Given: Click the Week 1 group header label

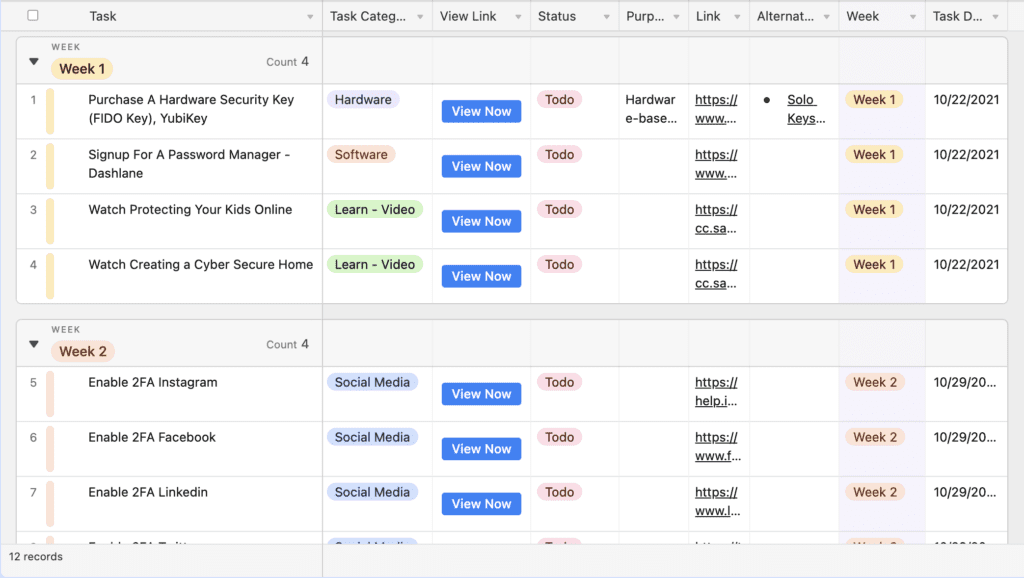Looking at the screenshot, I should point(82,69).
